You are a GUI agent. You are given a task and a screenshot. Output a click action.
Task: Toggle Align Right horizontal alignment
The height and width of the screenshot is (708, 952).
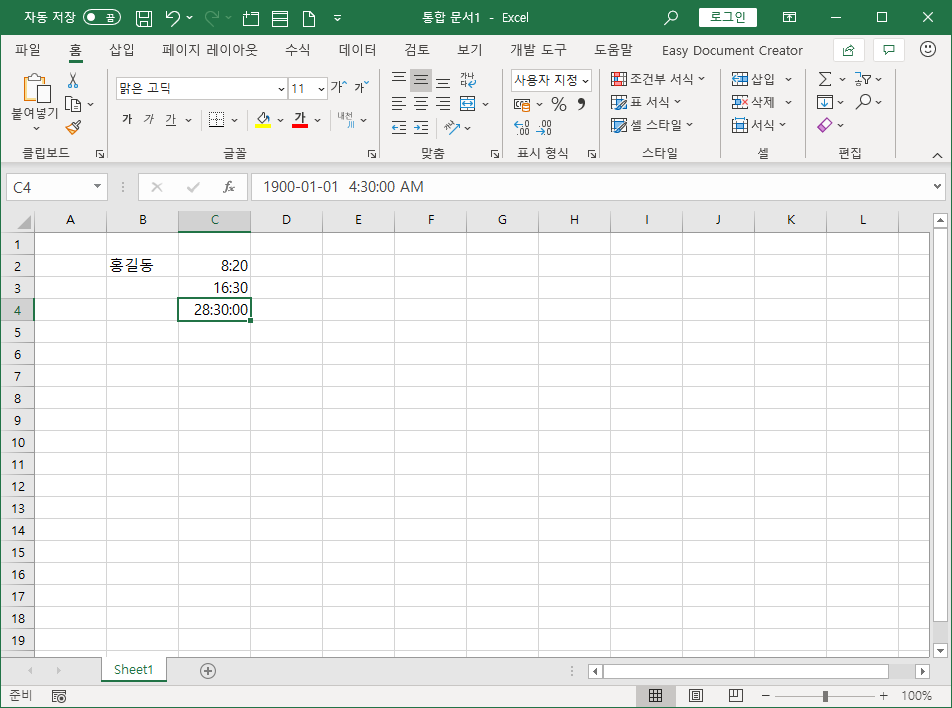443,104
